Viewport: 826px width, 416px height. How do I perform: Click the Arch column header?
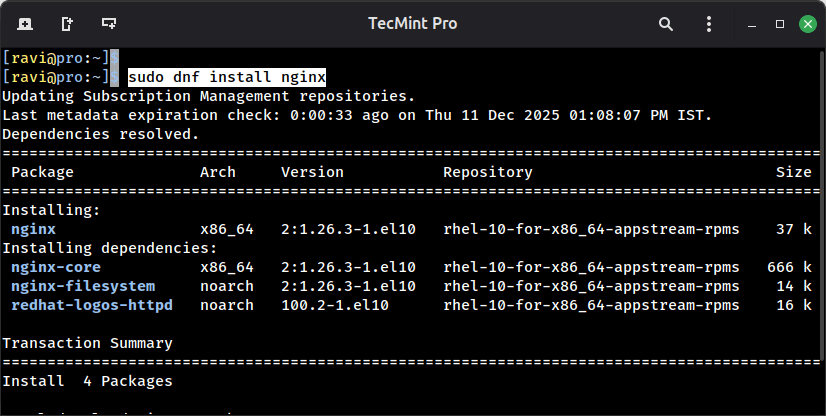point(218,172)
